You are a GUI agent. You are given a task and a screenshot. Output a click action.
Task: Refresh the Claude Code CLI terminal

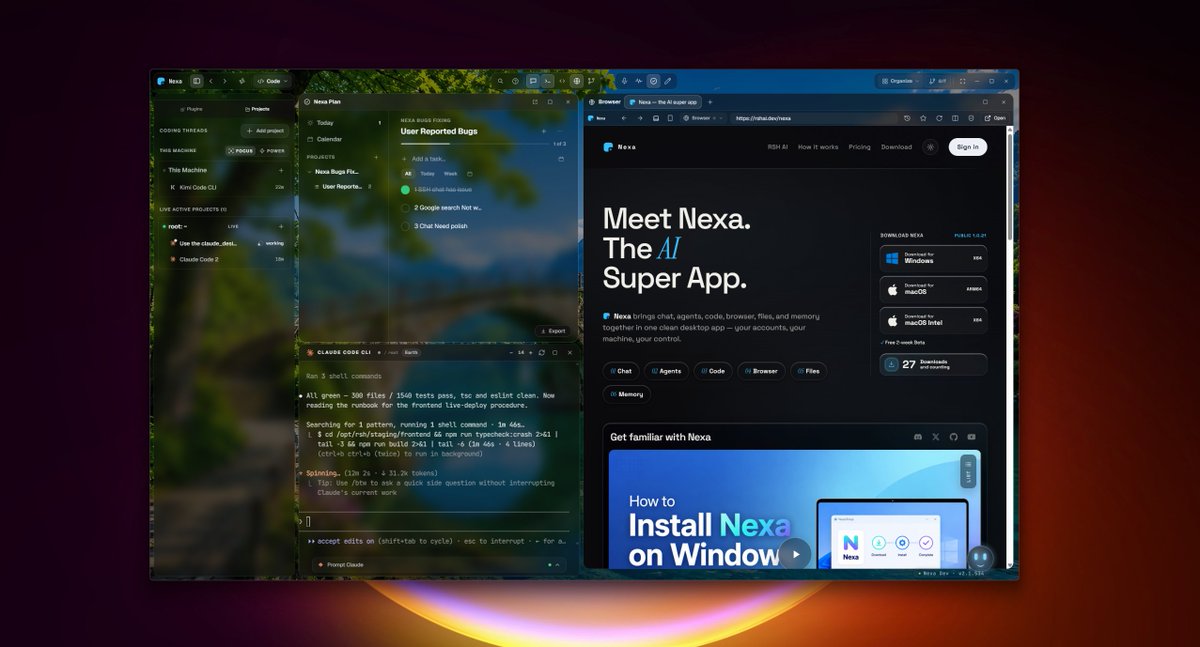click(542, 352)
